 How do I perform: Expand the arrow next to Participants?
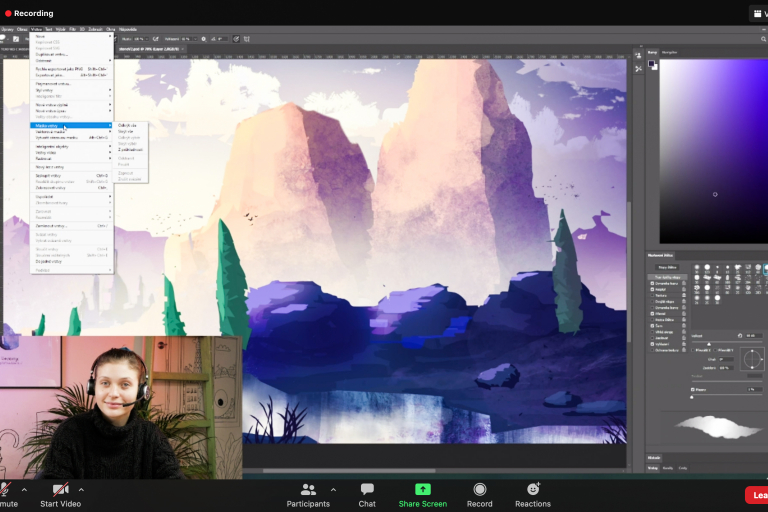click(333, 489)
